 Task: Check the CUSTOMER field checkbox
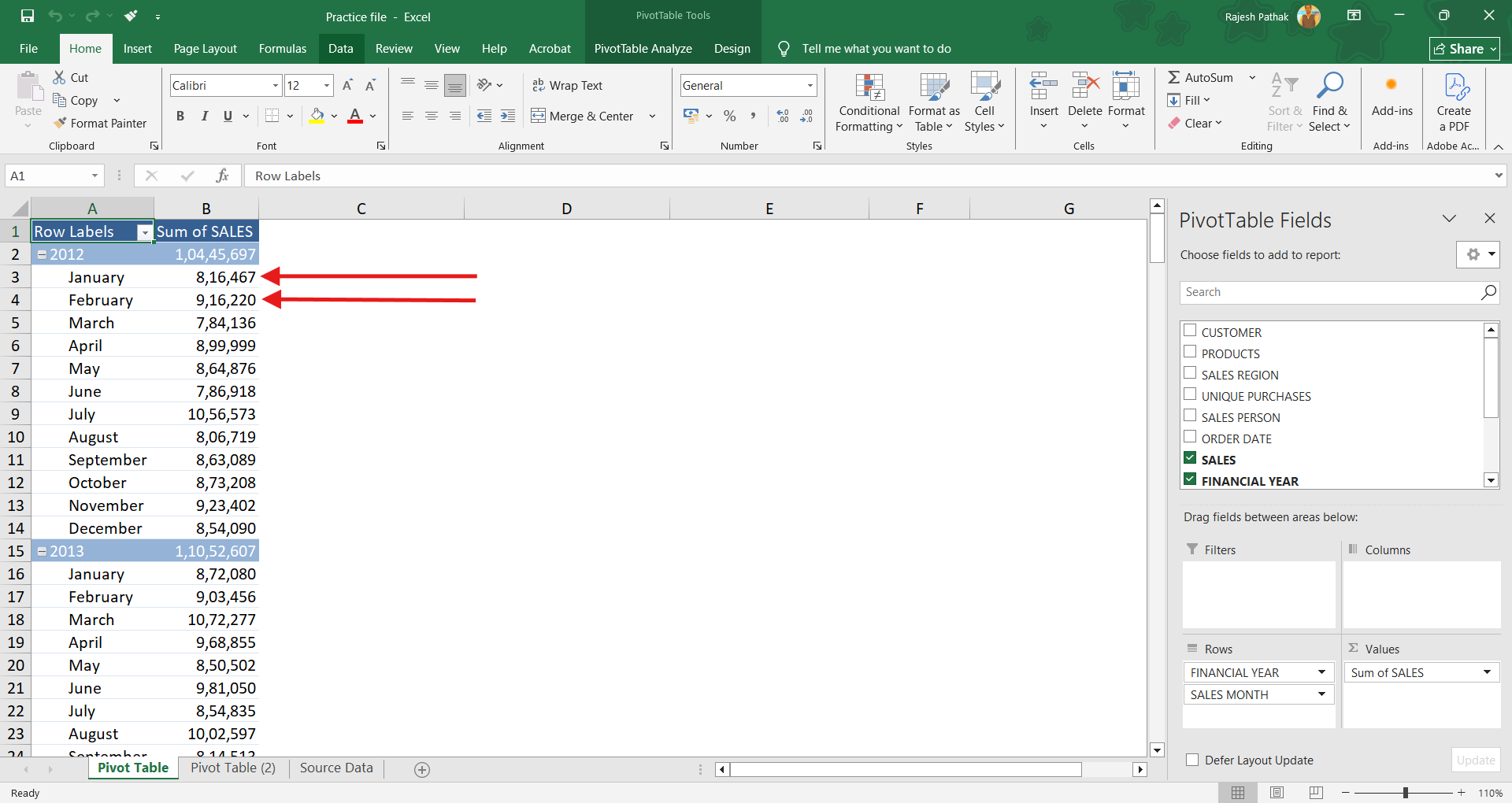point(1190,331)
